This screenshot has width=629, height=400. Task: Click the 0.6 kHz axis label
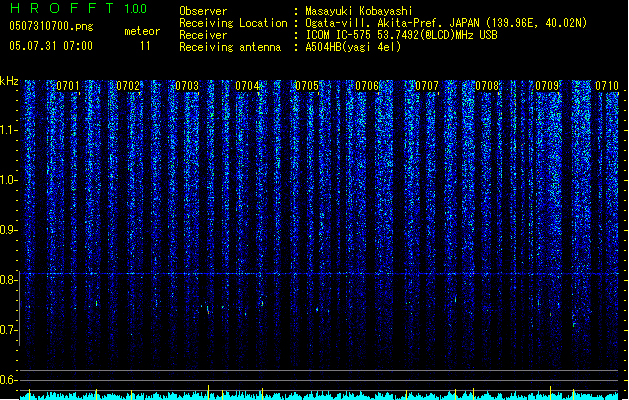point(8,380)
